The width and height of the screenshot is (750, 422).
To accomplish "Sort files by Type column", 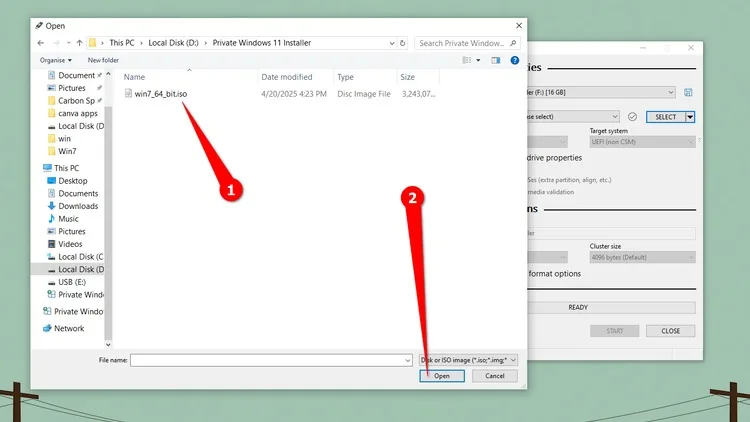I will 345,77.
